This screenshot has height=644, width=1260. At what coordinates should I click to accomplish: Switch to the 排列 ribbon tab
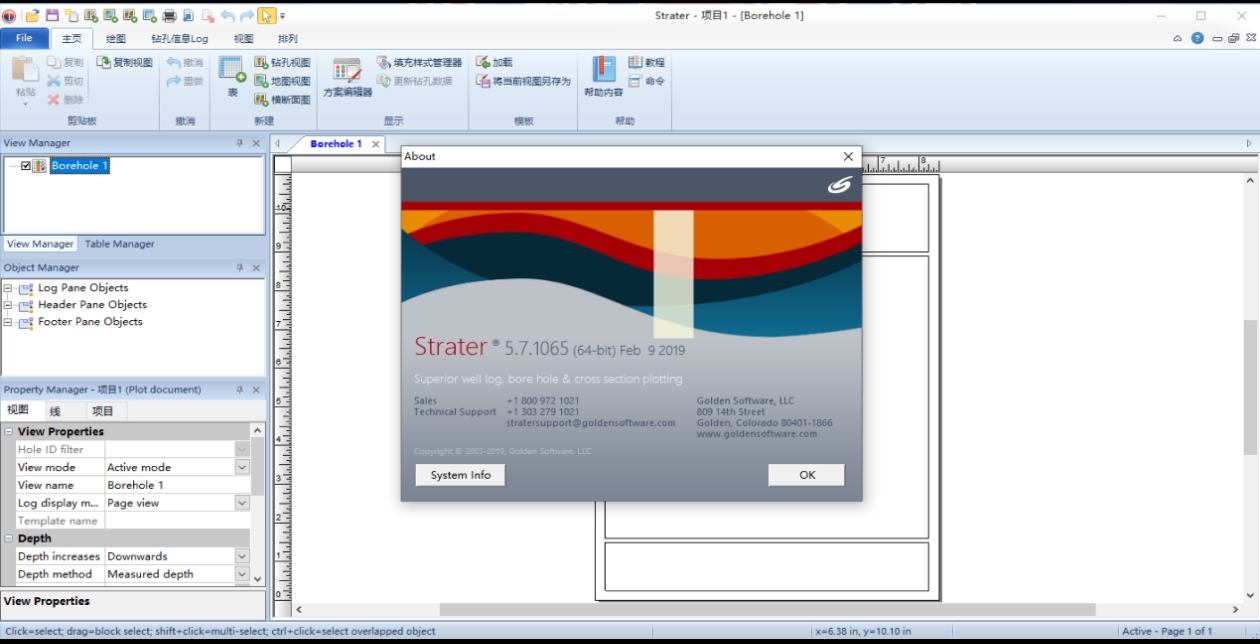pyautogui.click(x=288, y=39)
